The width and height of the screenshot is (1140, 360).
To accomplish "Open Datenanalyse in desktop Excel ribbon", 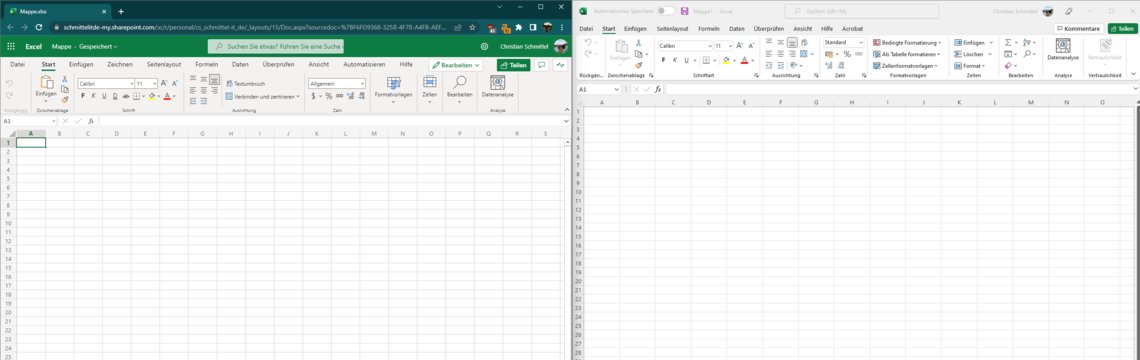I will tap(1063, 48).
